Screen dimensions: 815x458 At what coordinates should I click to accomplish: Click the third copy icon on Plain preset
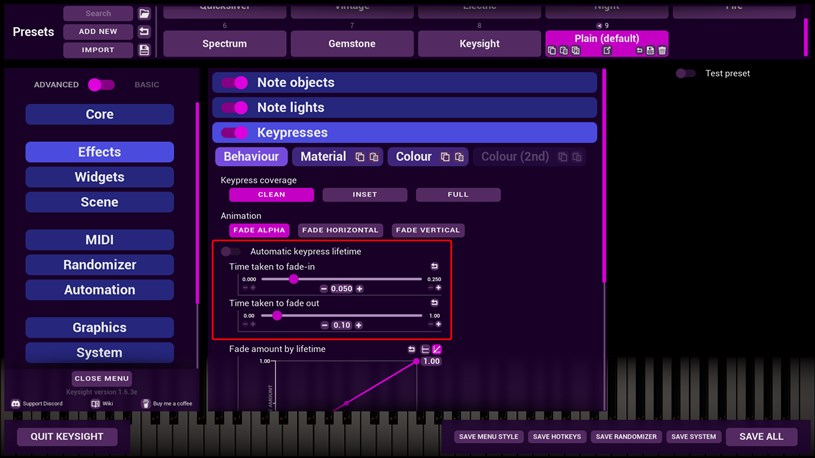576,50
